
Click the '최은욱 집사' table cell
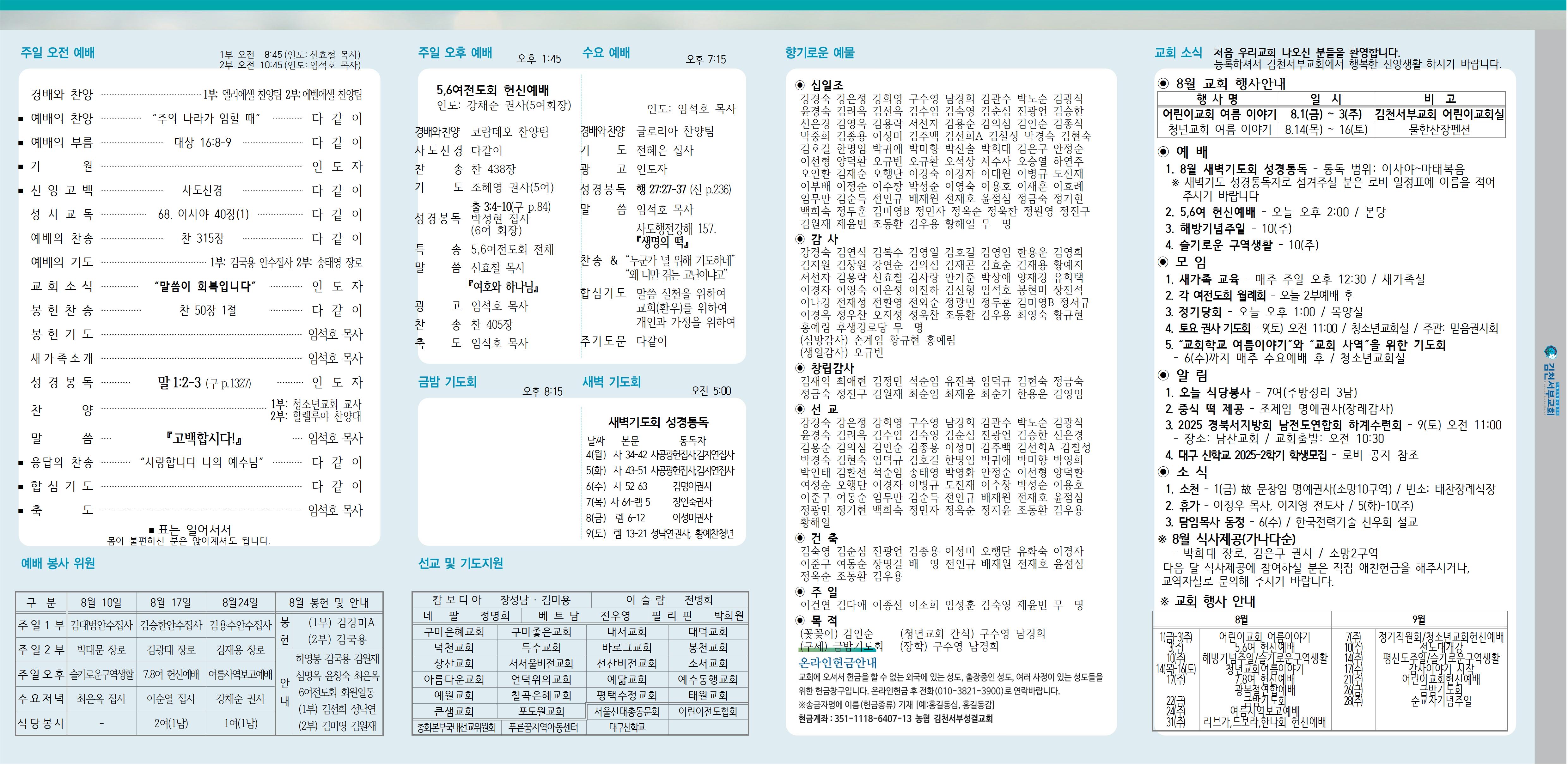[102, 699]
